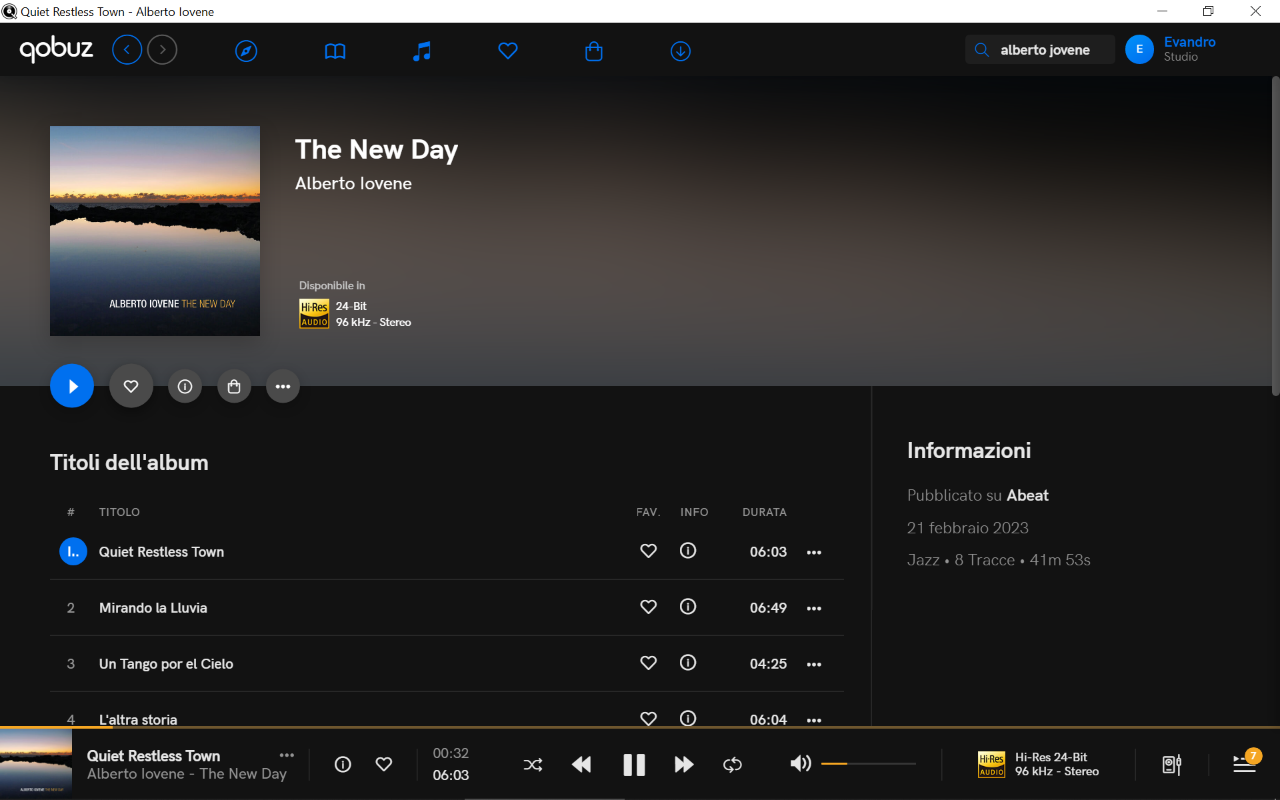Image resolution: width=1280 pixels, height=800 pixels.
Task: Expand Evandro account menu
Action: coord(1170,50)
